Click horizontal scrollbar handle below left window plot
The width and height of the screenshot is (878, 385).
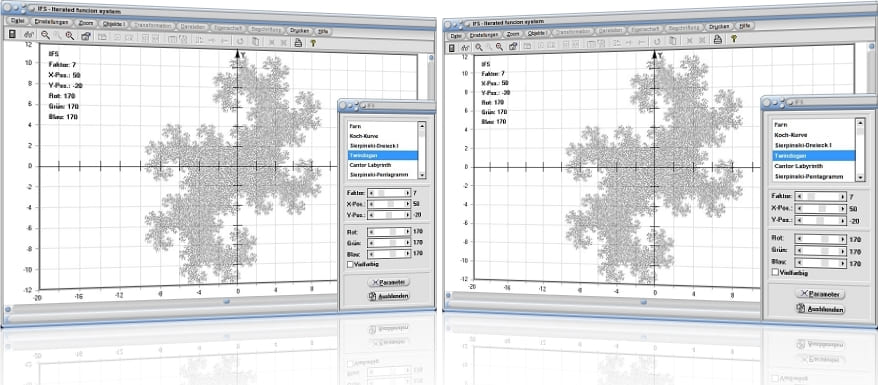point(227,301)
